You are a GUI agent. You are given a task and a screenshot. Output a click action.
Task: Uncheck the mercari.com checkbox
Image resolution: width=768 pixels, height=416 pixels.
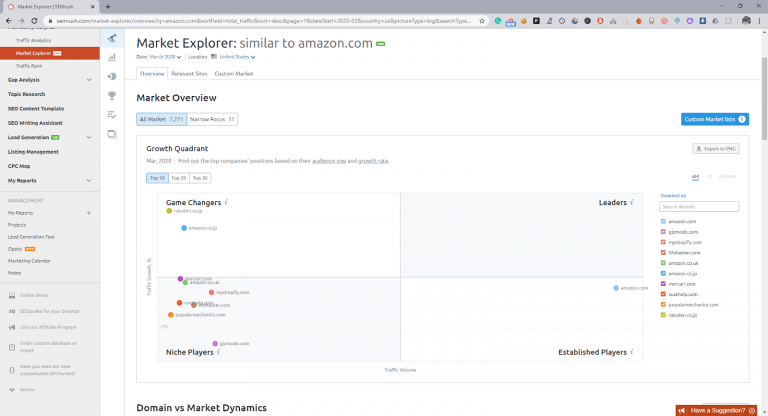663,284
